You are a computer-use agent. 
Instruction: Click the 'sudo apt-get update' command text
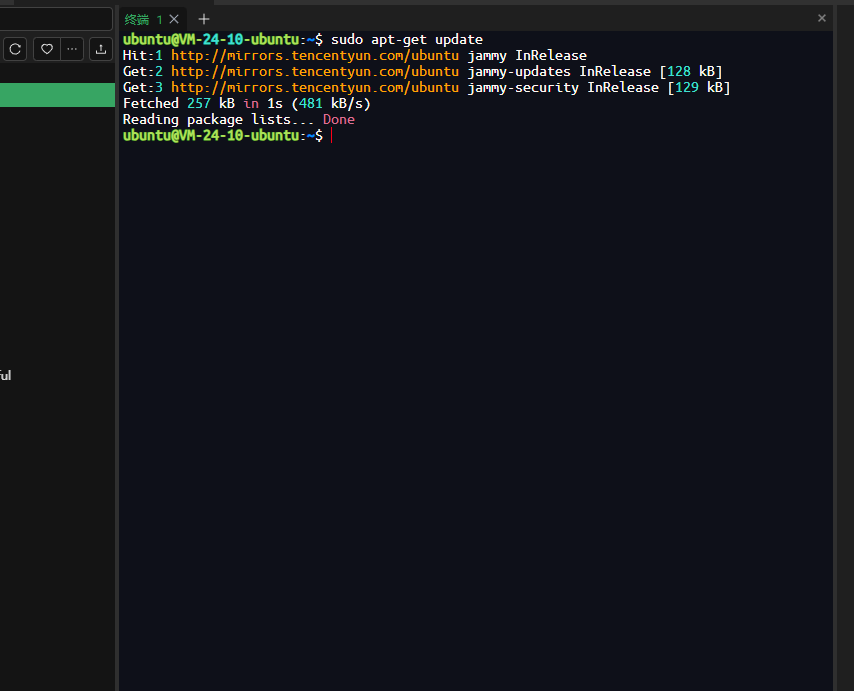pos(407,39)
